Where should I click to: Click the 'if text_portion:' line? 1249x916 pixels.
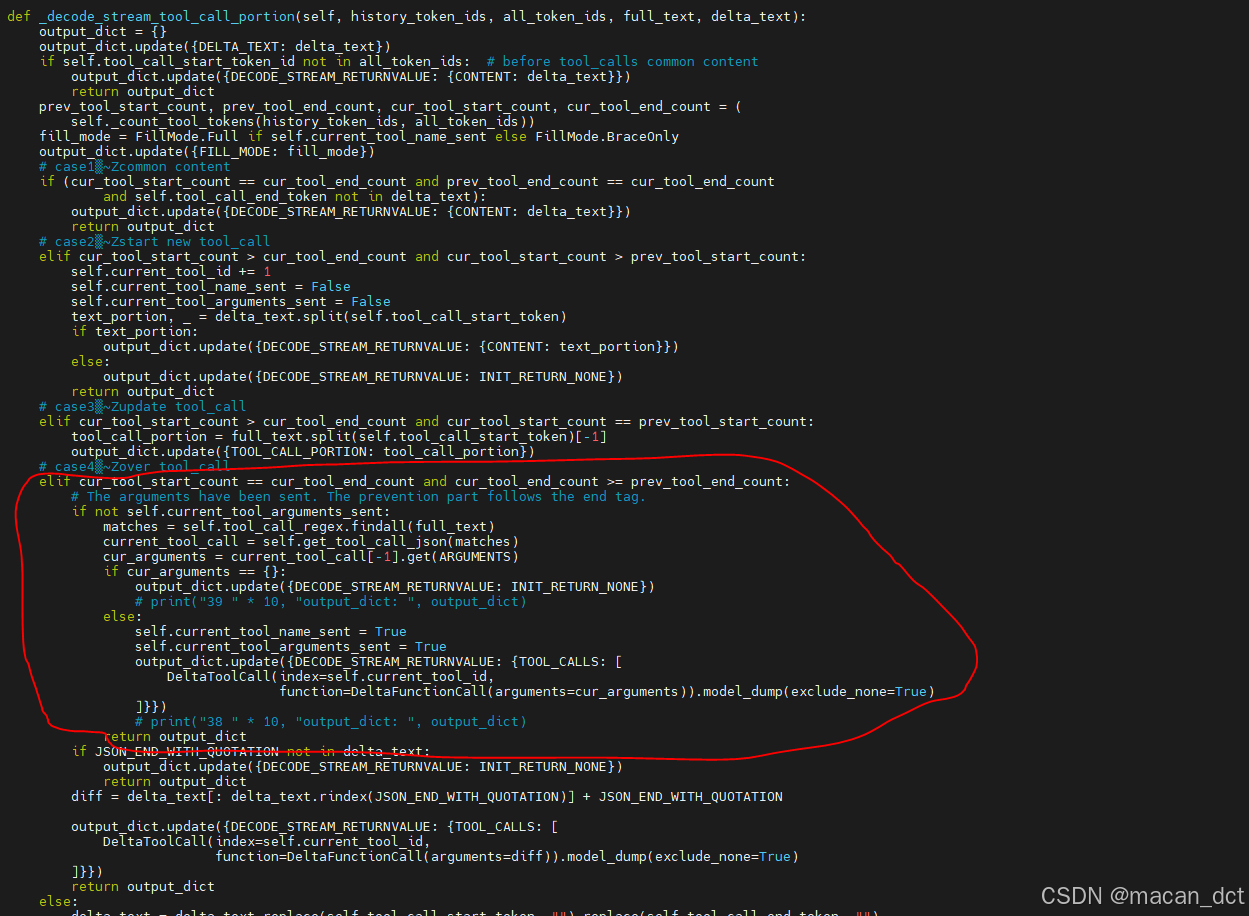coord(135,331)
